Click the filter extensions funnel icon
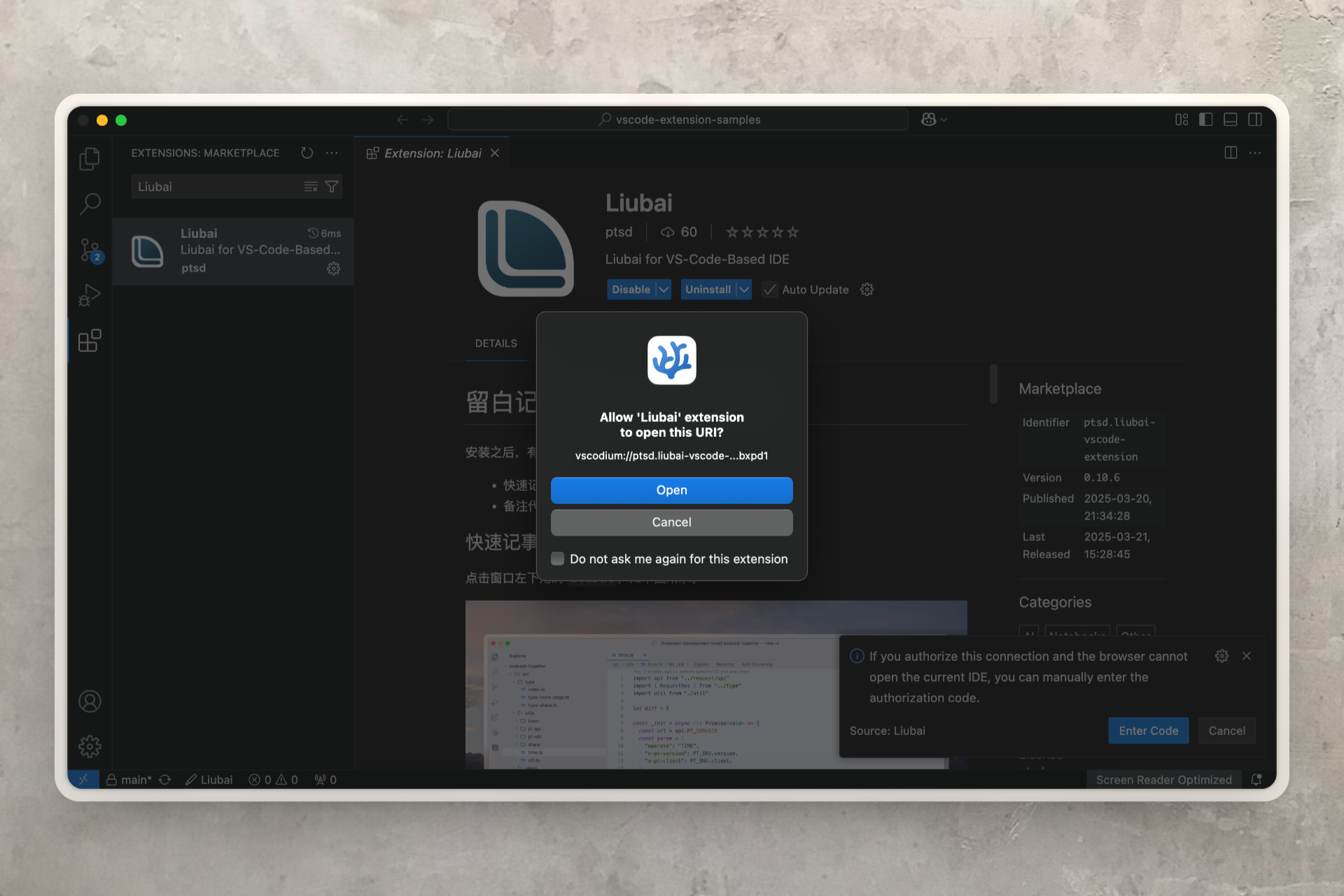 tap(332, 187)
